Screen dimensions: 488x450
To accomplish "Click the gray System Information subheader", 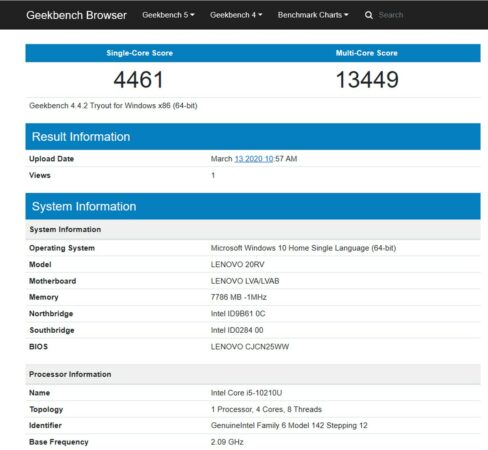I will coord(65,229).
